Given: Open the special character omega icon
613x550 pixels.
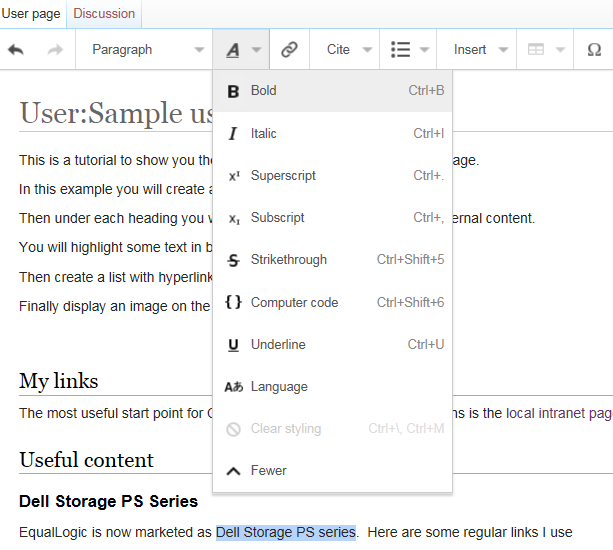Looking at the screenshot, I should click(x=594, y=49).
